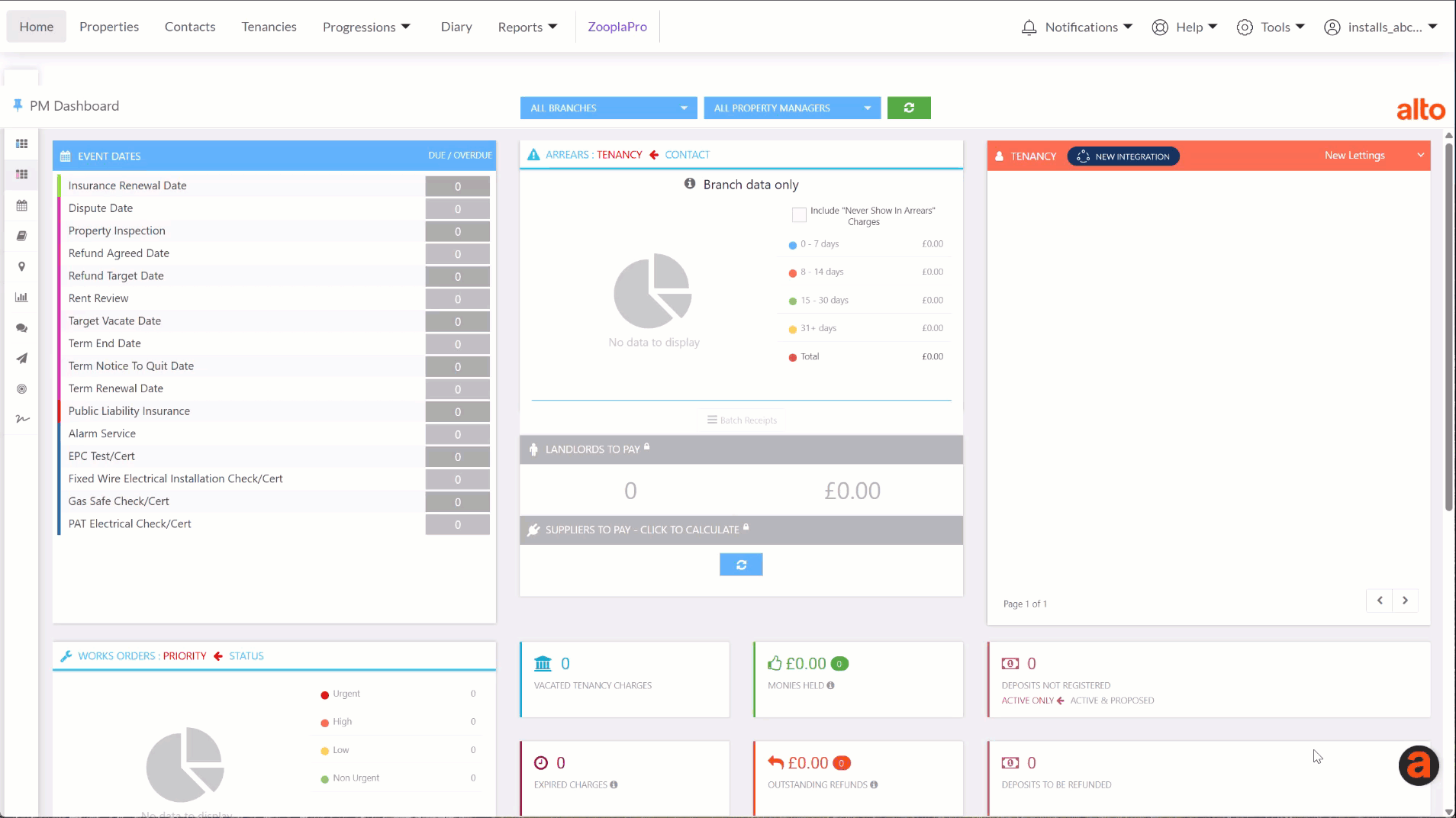Click the blue suppliers calculate refresh button
Screen dimensions: 1456x818
pos(741,565)
